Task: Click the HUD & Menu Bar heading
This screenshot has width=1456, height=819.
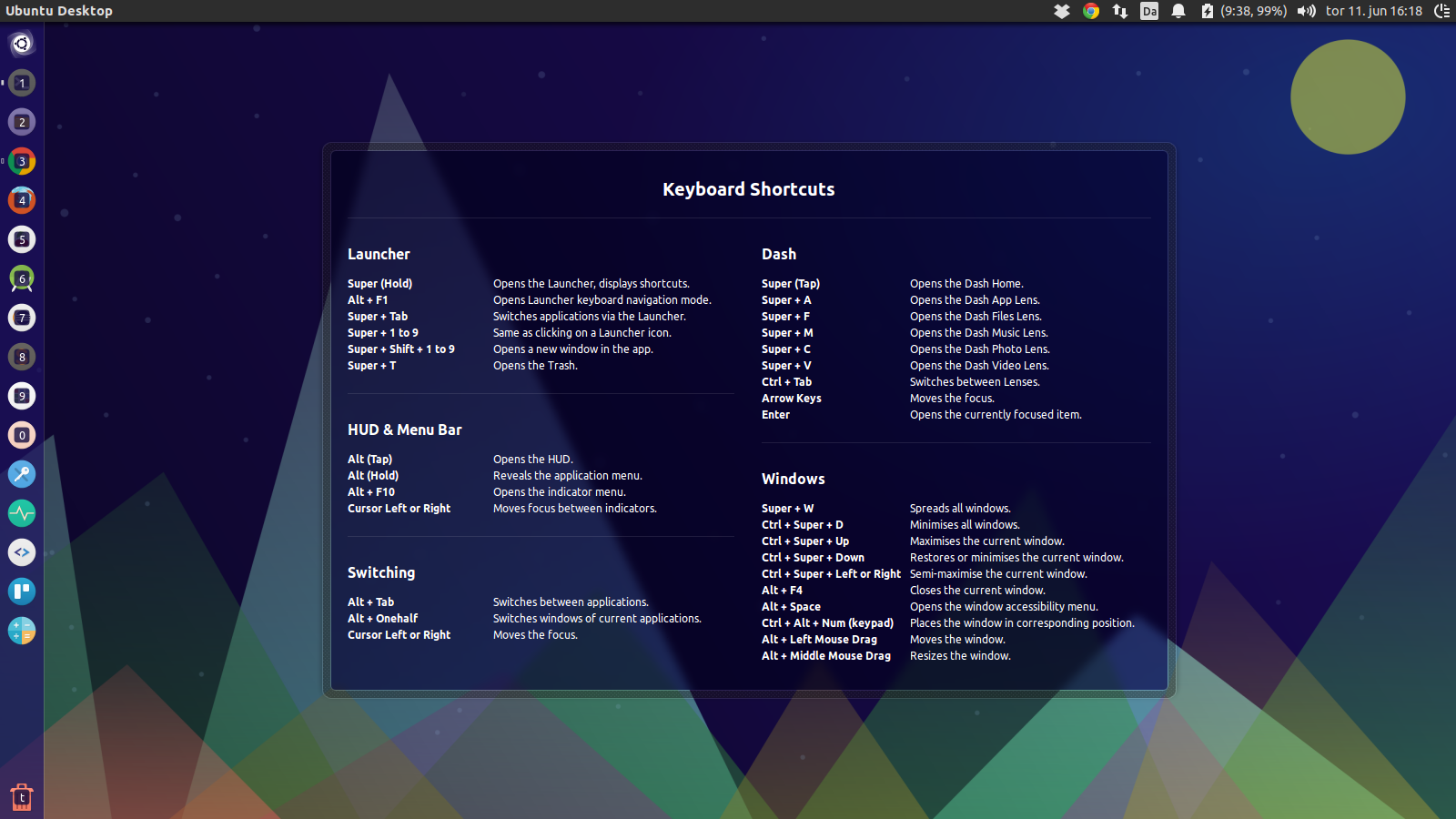Action: coord(405,430)
